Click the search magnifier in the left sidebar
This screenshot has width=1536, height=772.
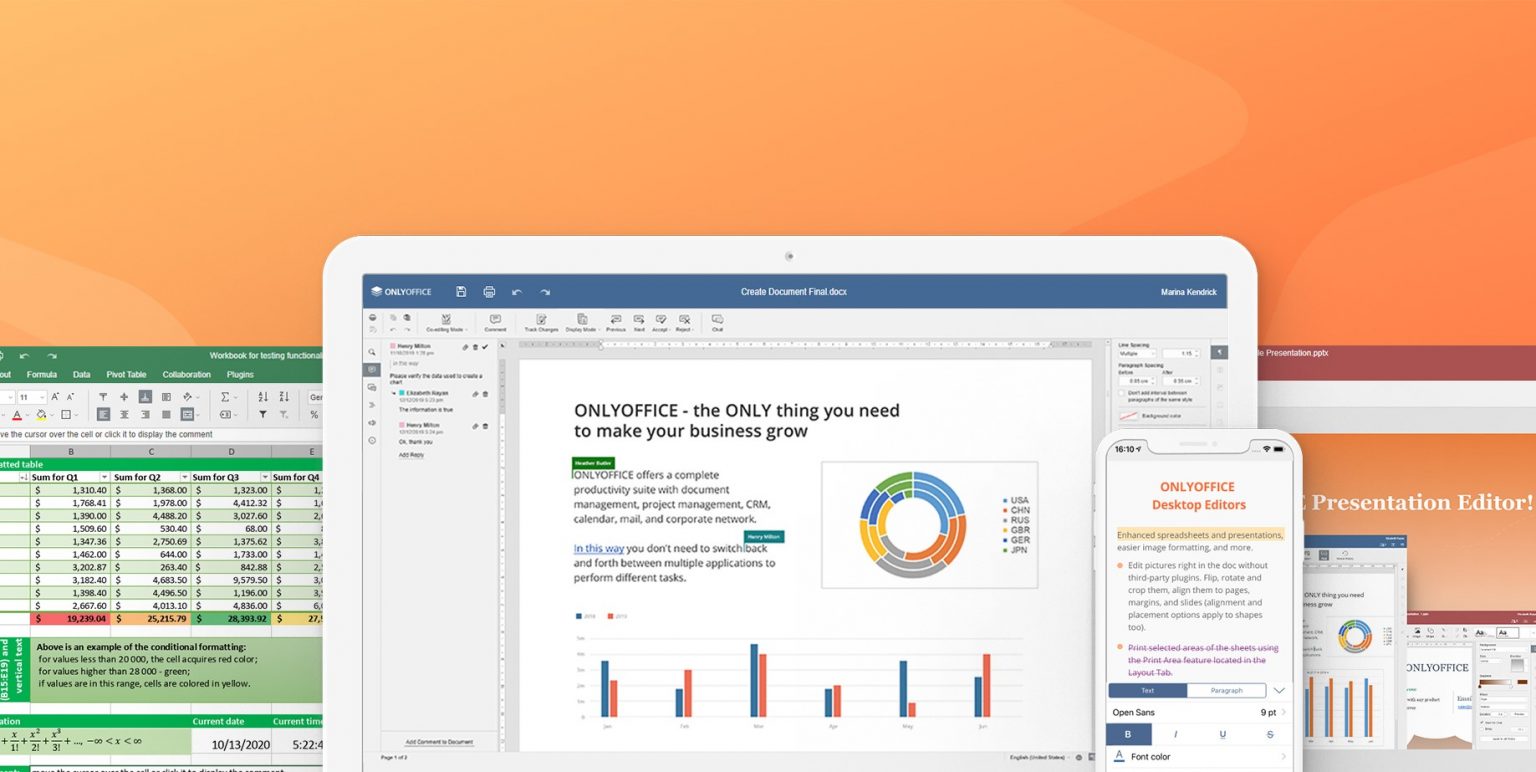coord(372,352)
